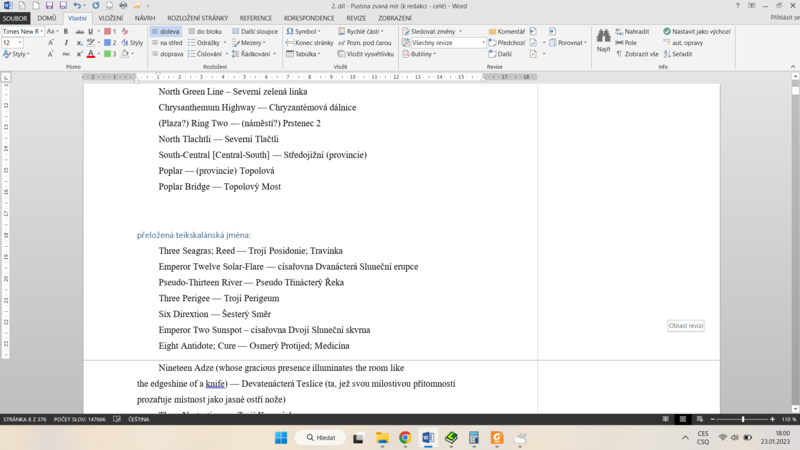Viewport: 800px width, 450px height.
Task: Expand the Řádkování line spacing dropdown
Action: (254, 54)
